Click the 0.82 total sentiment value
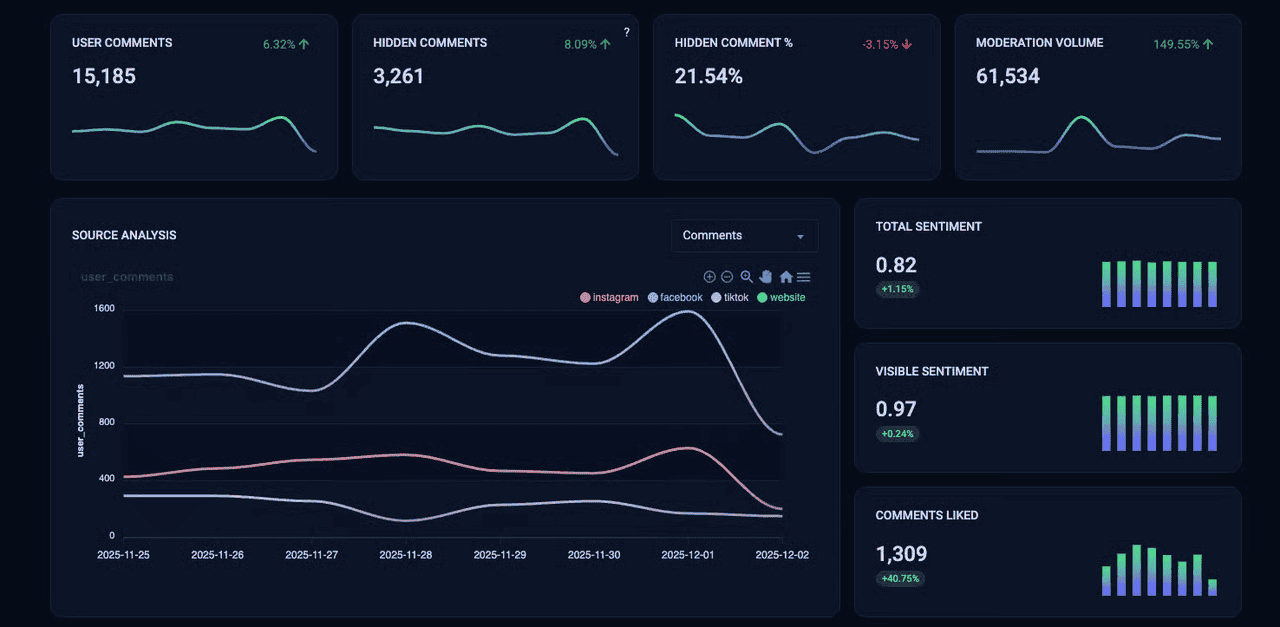Image resolution: width=1280 pixels, height=627 pixels. click(896, 265)
